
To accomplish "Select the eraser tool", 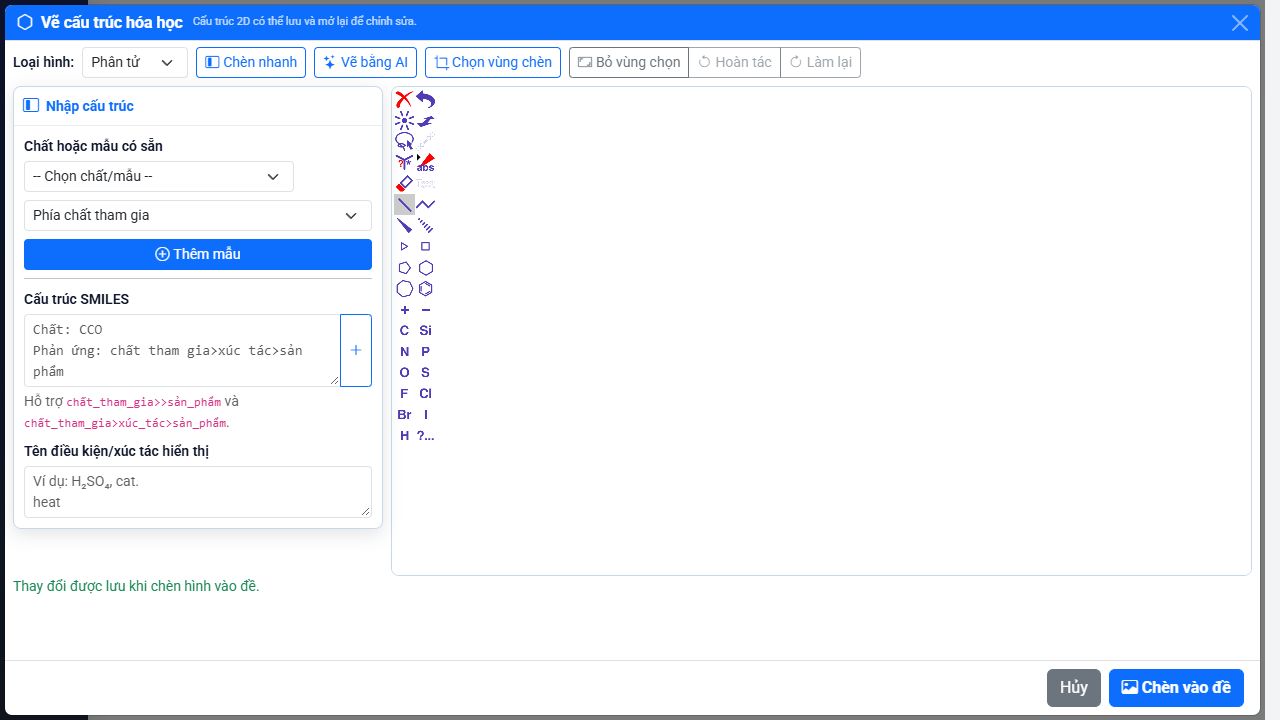I will pos(404,184).
